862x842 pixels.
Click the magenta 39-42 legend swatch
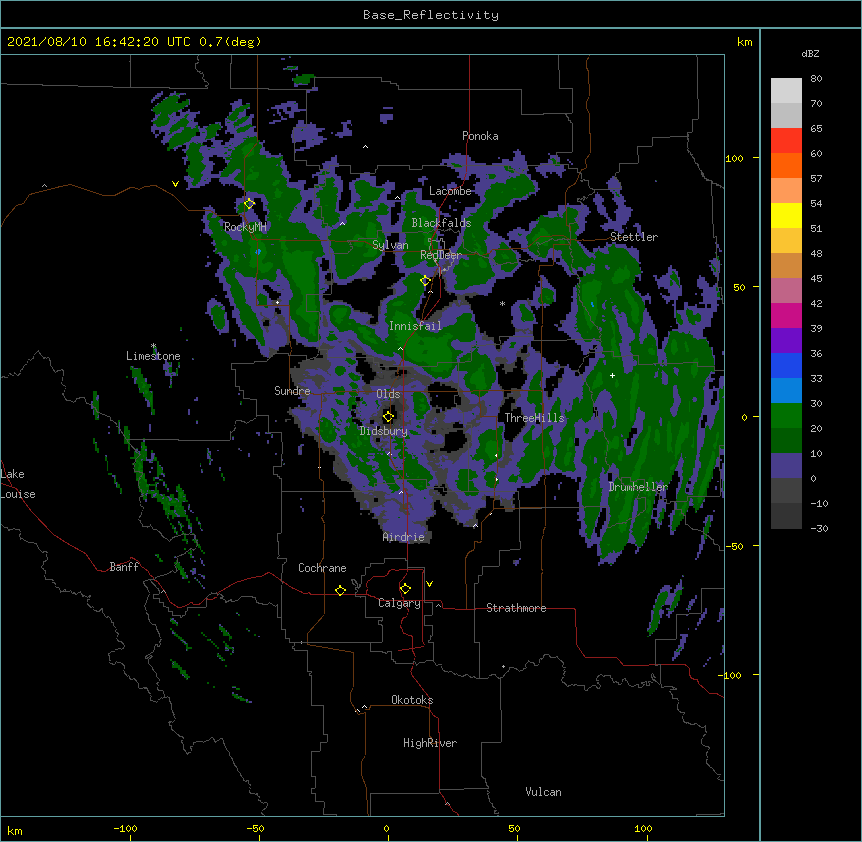[x=786, y=316]
